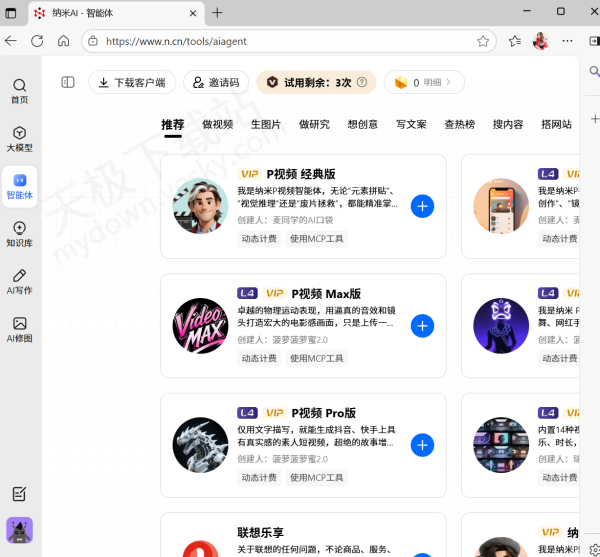The image size is (600, 557).
Task: Expand the 明细 points details chevron
Action: (450, 82)
